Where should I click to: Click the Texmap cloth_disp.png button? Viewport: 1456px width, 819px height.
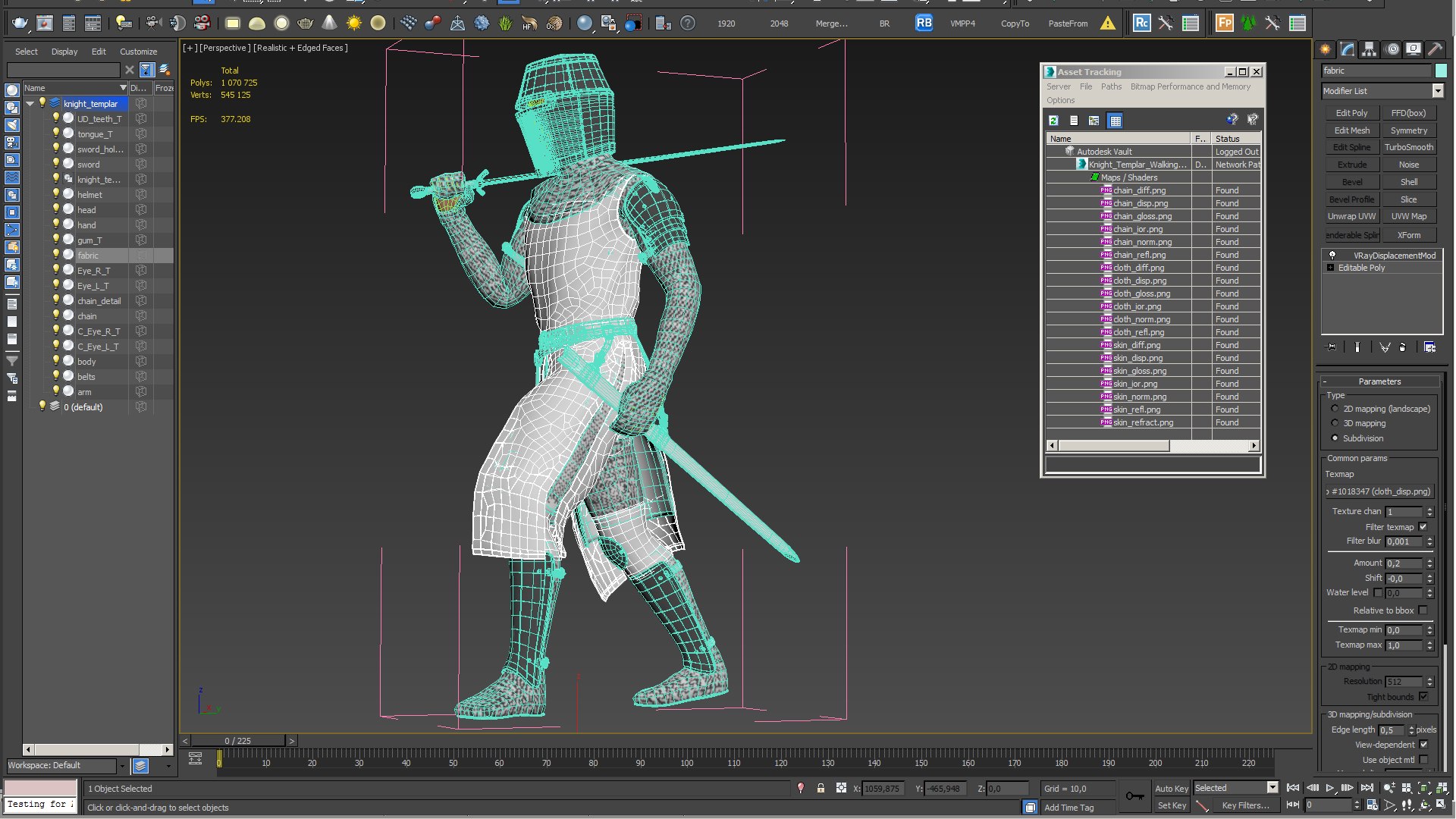pos(1380,491)
